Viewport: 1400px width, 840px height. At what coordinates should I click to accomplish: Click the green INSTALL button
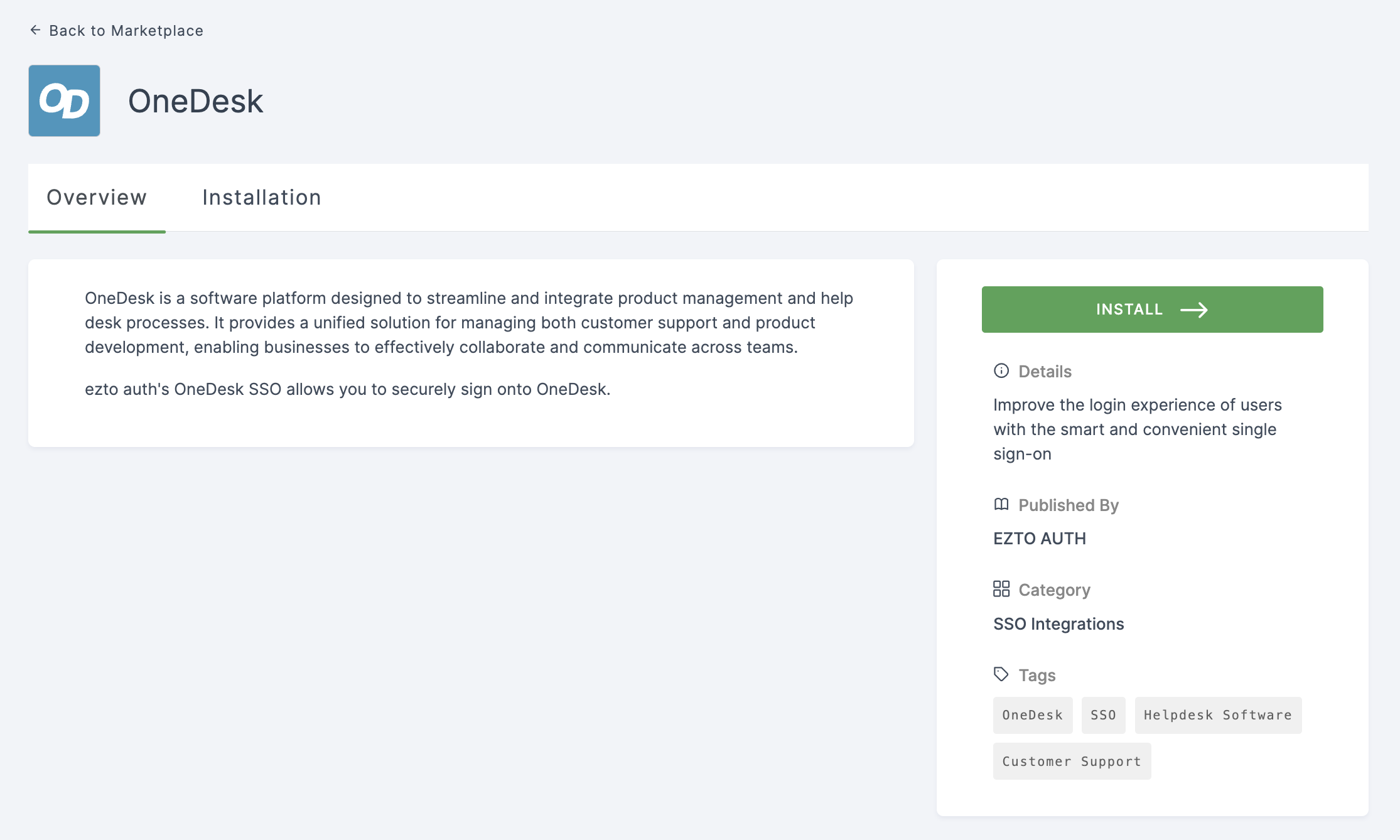click(x=1152, y=310)
